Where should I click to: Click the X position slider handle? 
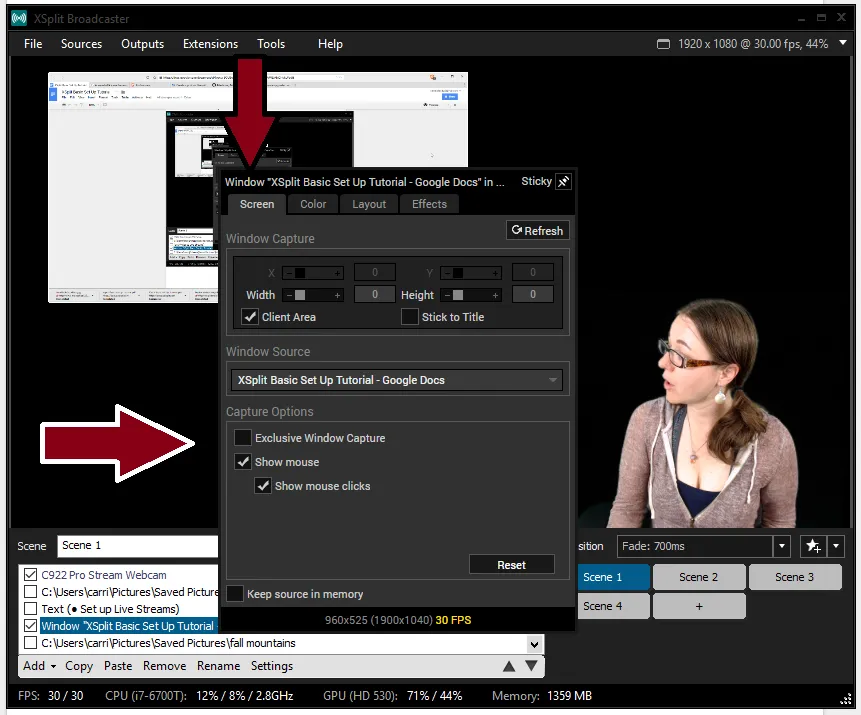(x=300, y=273)
